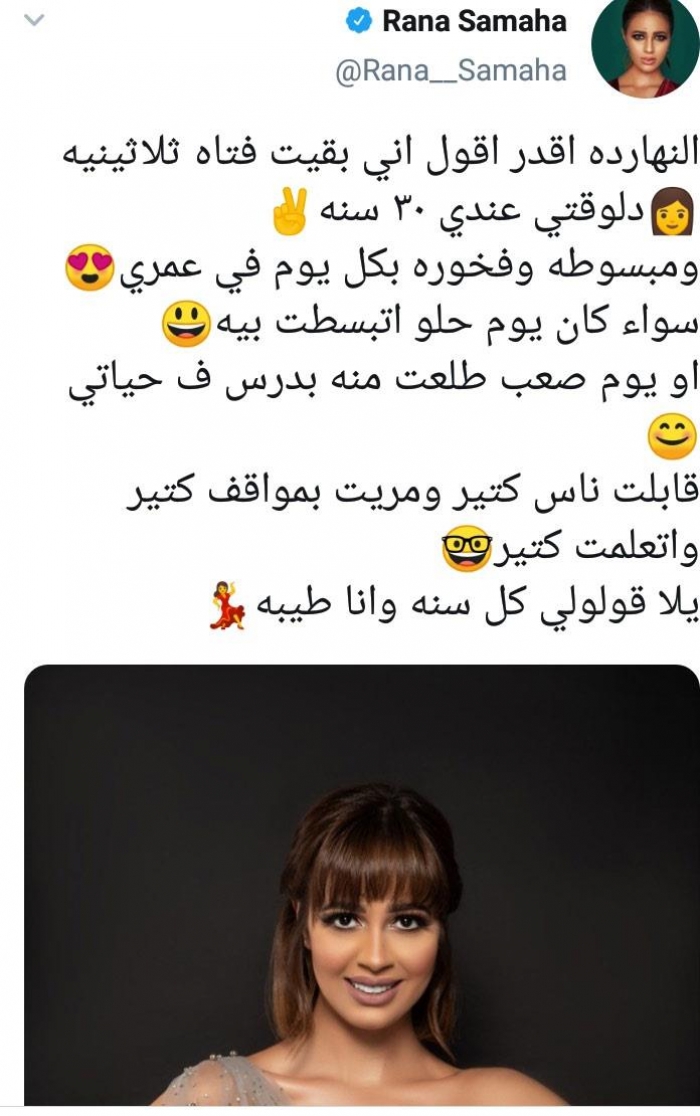The height and width of the screenshot is (1116, 700).
Task: Open Rana Samaha's profile picture
Action: point(645,47)
